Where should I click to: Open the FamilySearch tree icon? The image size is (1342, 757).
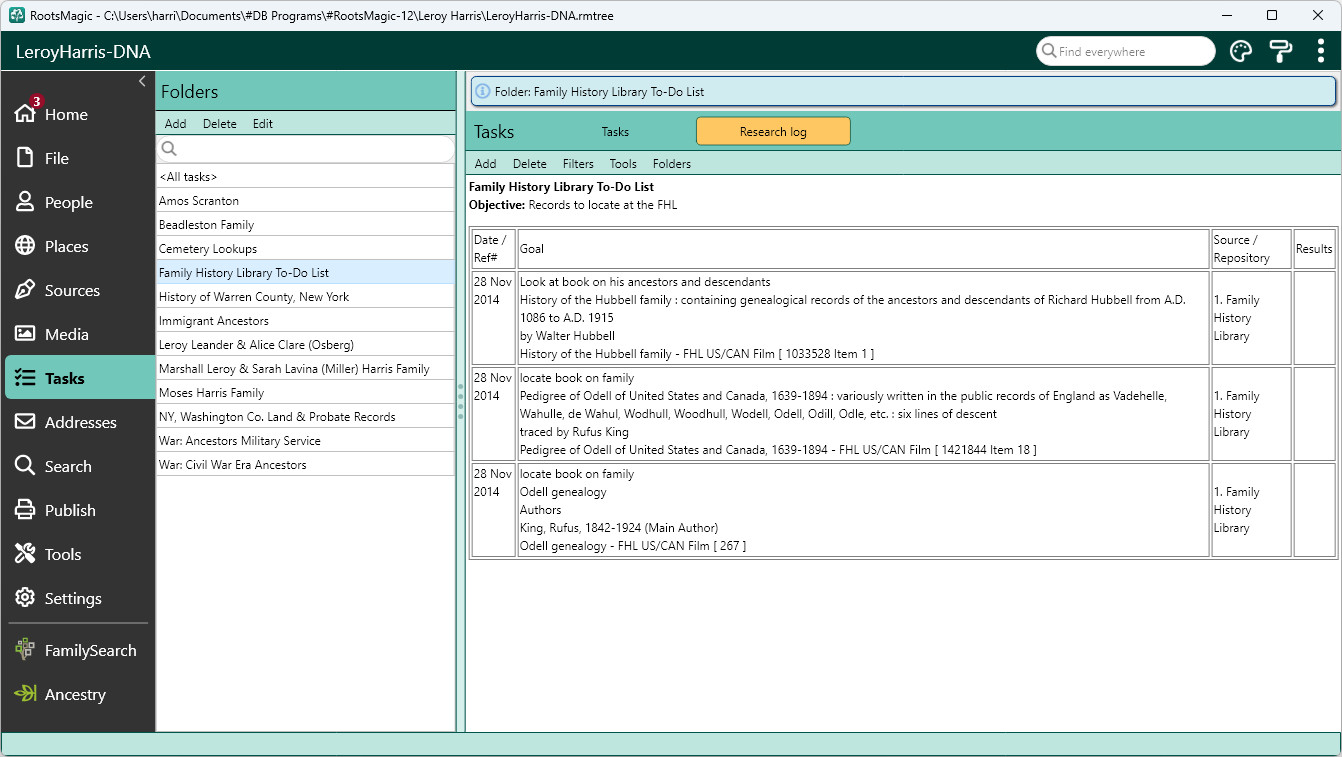click(x=25, y=650)
